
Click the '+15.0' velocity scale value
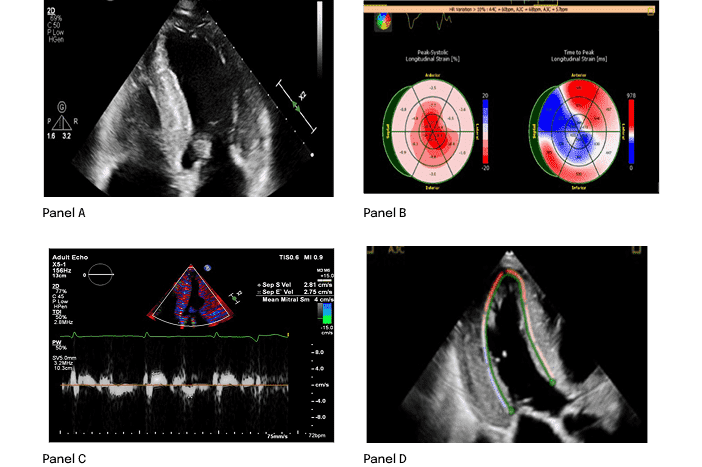pos(327,276)
